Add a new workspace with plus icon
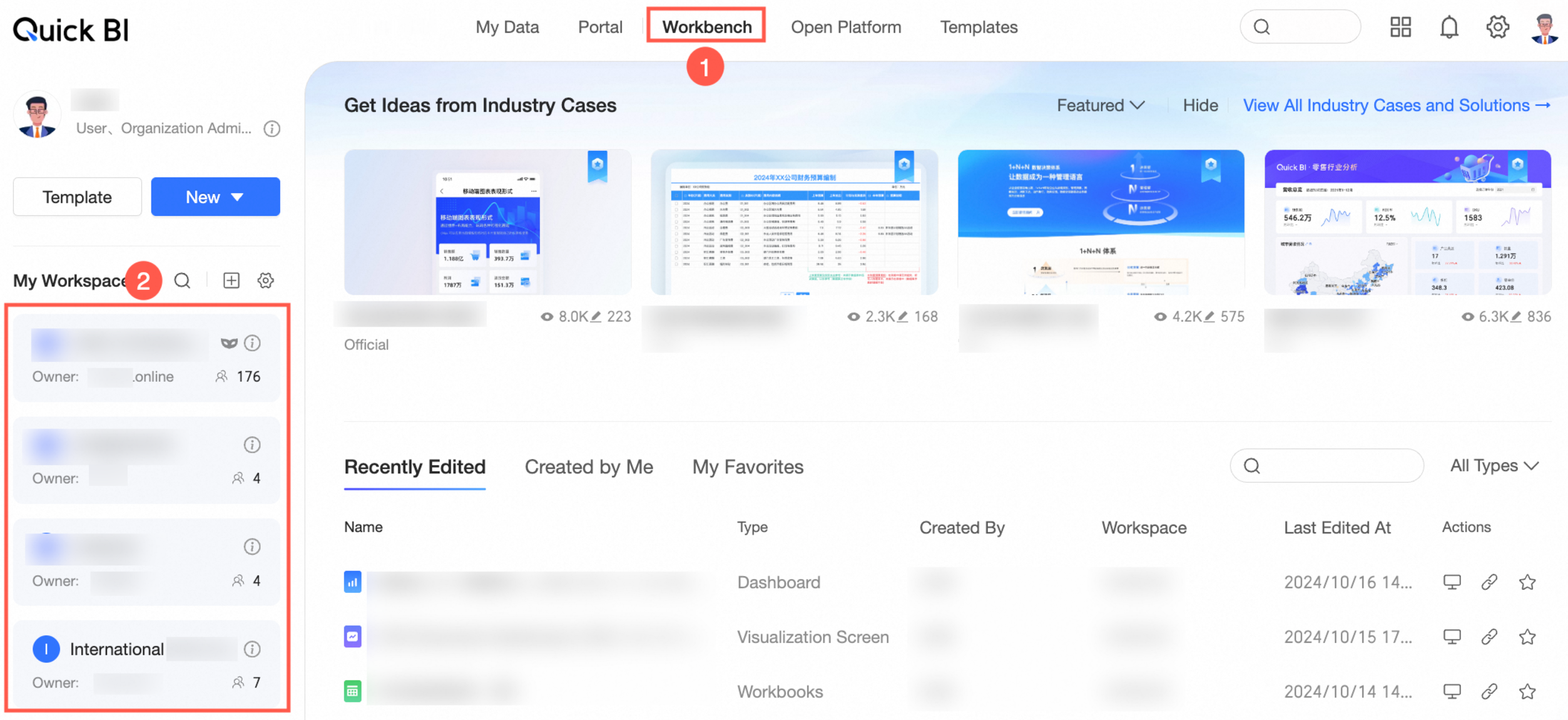The image size is (1568, 720). (232, 280)
